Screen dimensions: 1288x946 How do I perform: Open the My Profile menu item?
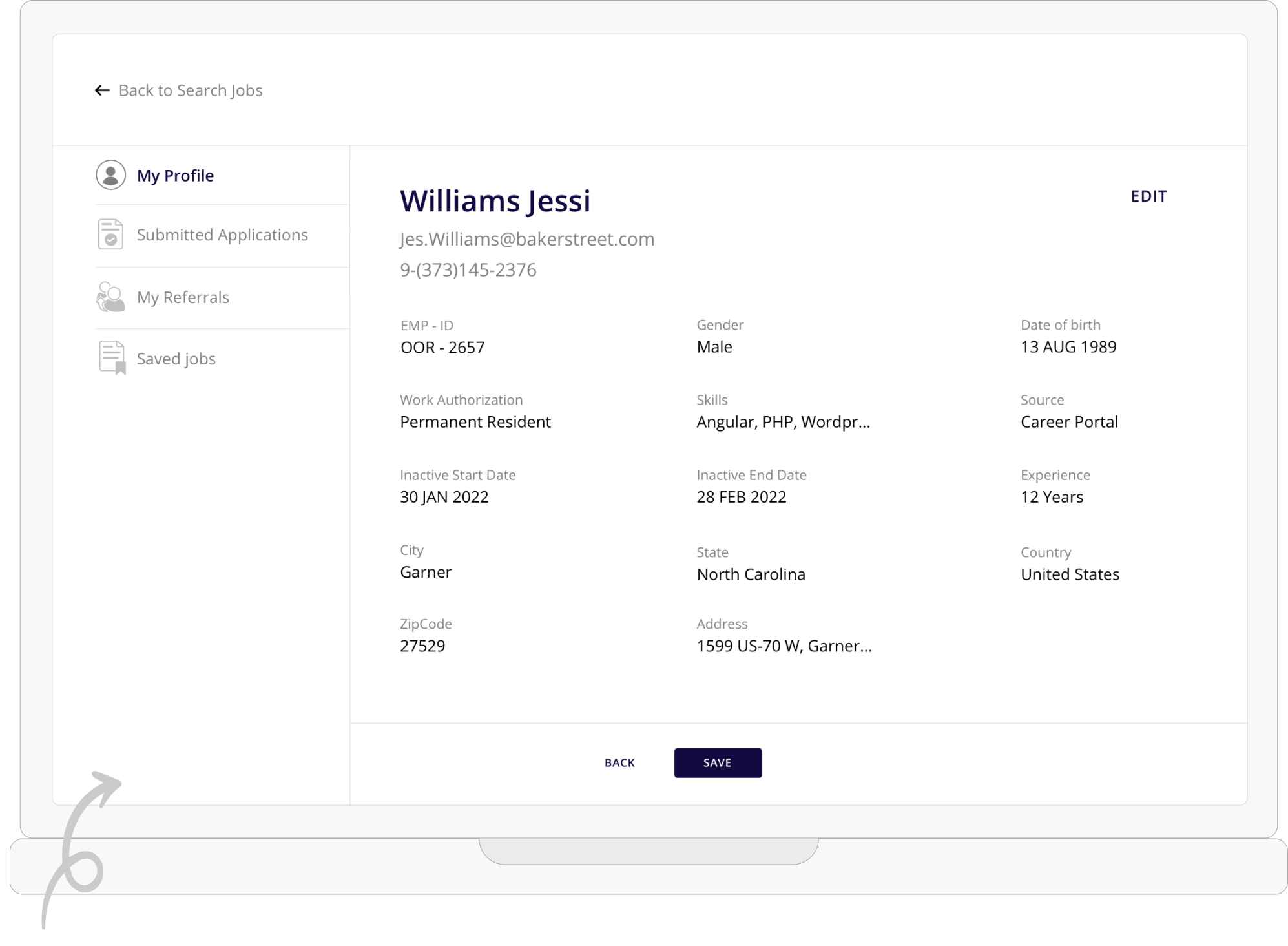(x=175, y=176)
